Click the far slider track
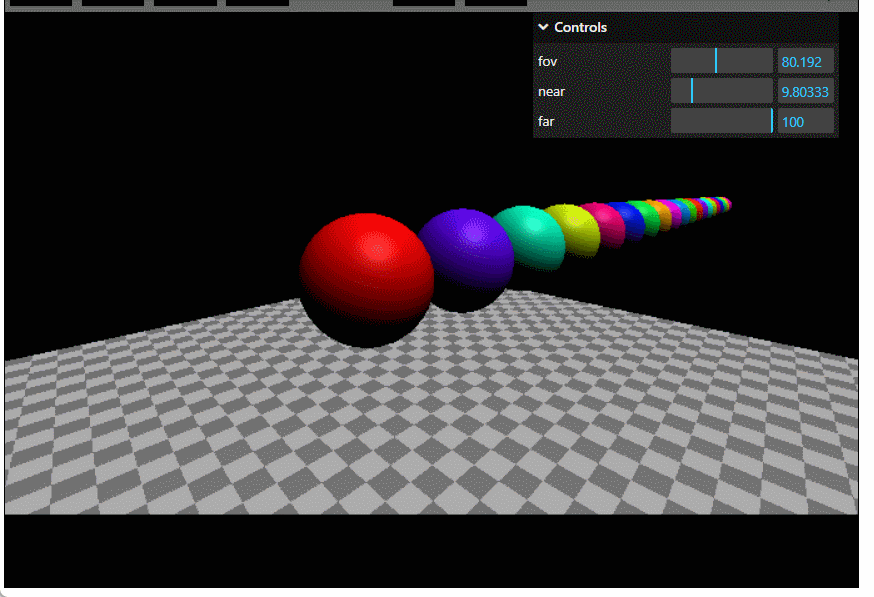This screenshot has height=597, width=874. pos(721,122)
